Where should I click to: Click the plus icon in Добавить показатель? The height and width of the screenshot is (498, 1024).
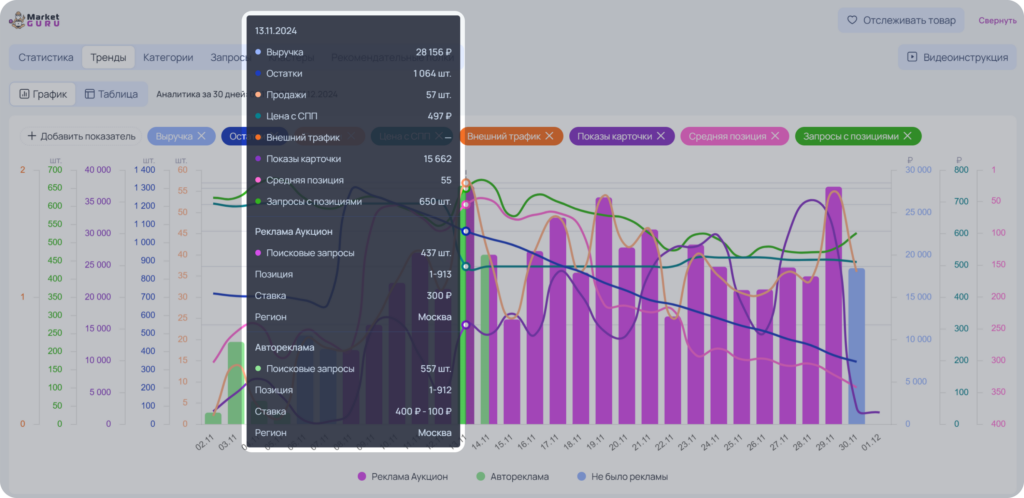[31, 136]
